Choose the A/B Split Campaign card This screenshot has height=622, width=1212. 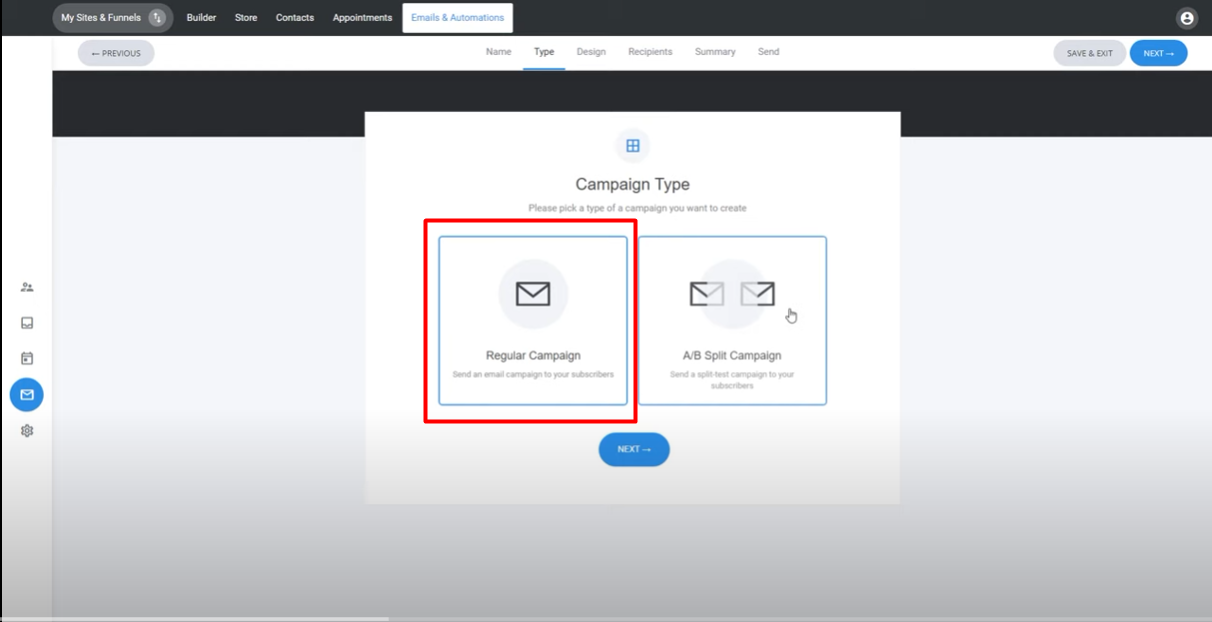(x=732, y=320)
